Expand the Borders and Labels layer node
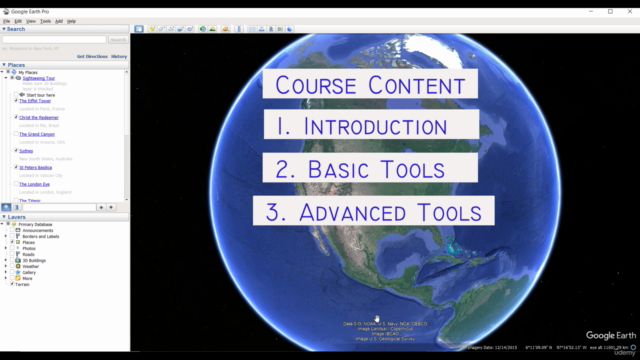Screen dimensions: 640x360 click(6, 236)
